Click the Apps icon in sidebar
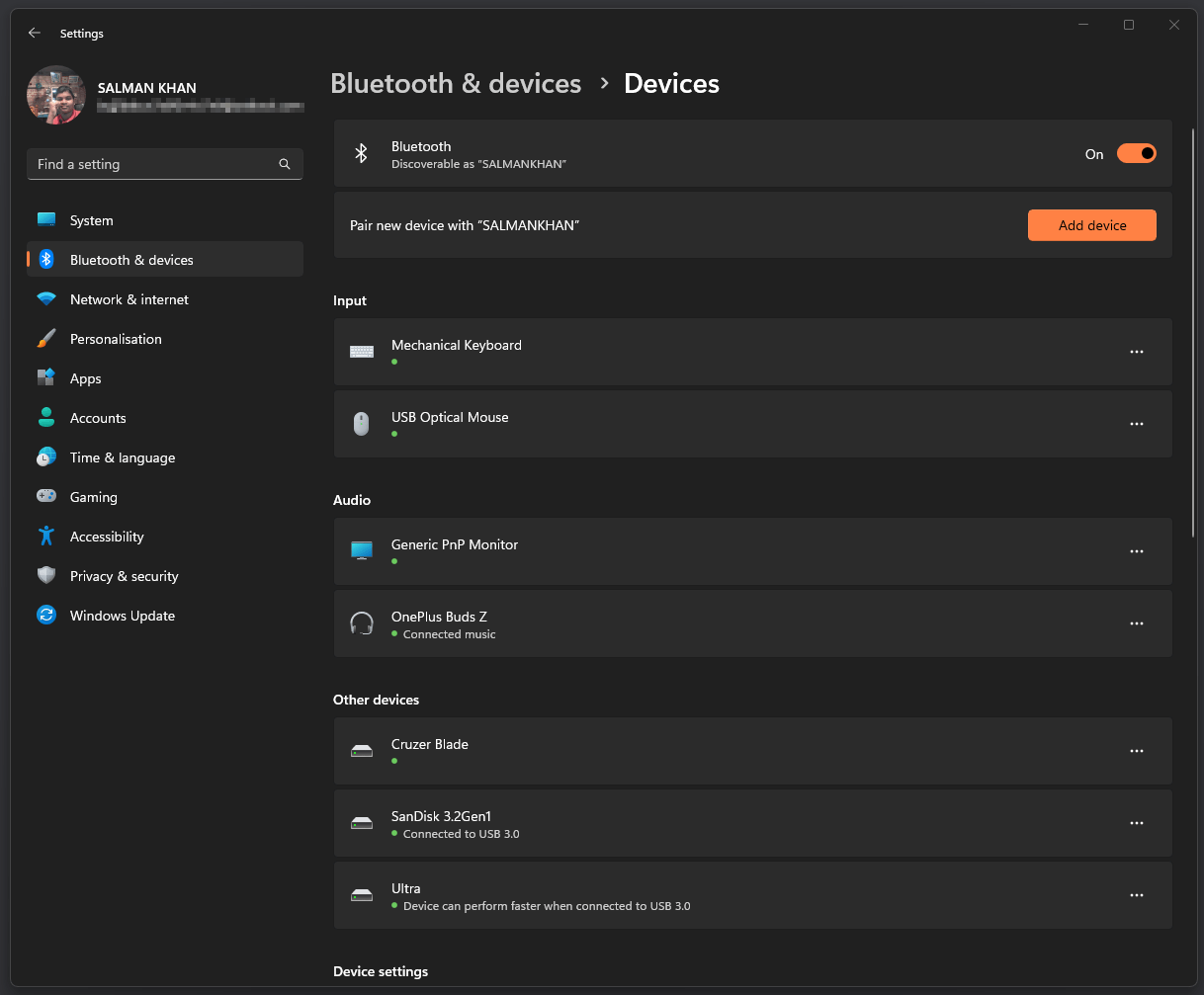Viewport: 1204px width, 995px height. [x=46, y=377]
